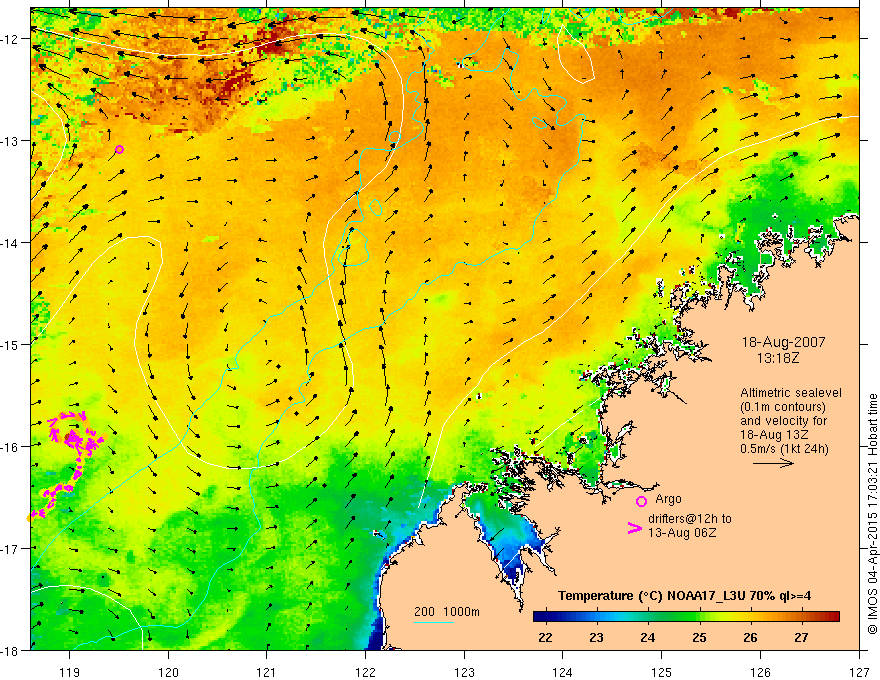
Task: Click the '-12' latitude axis label
Action: click(x=11, y=39)
